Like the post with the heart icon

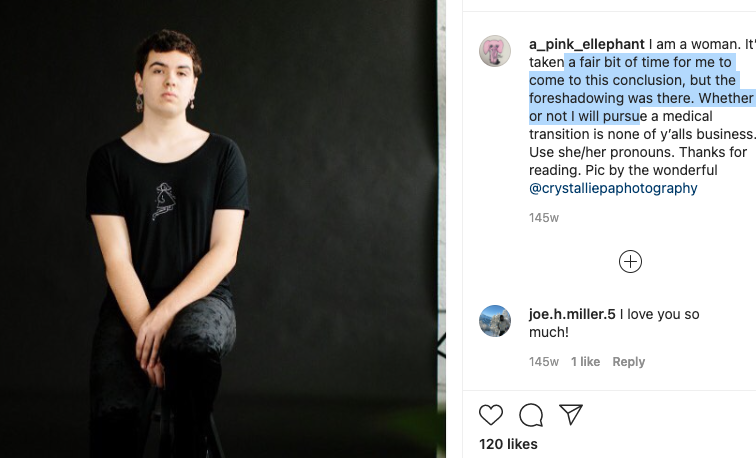491,415
